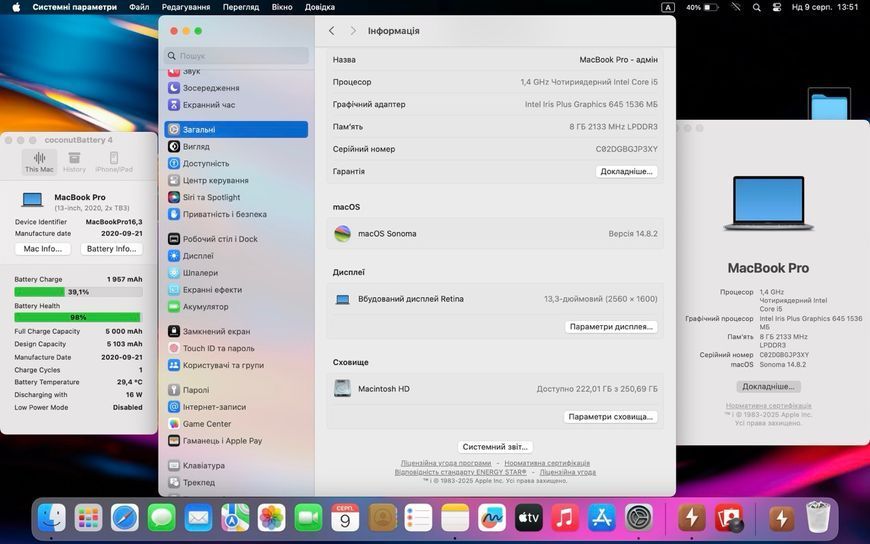Go forward with the forward arrow
Viewport: 870px width, 544px height.
pyautogui.click(x=353, y=31)
